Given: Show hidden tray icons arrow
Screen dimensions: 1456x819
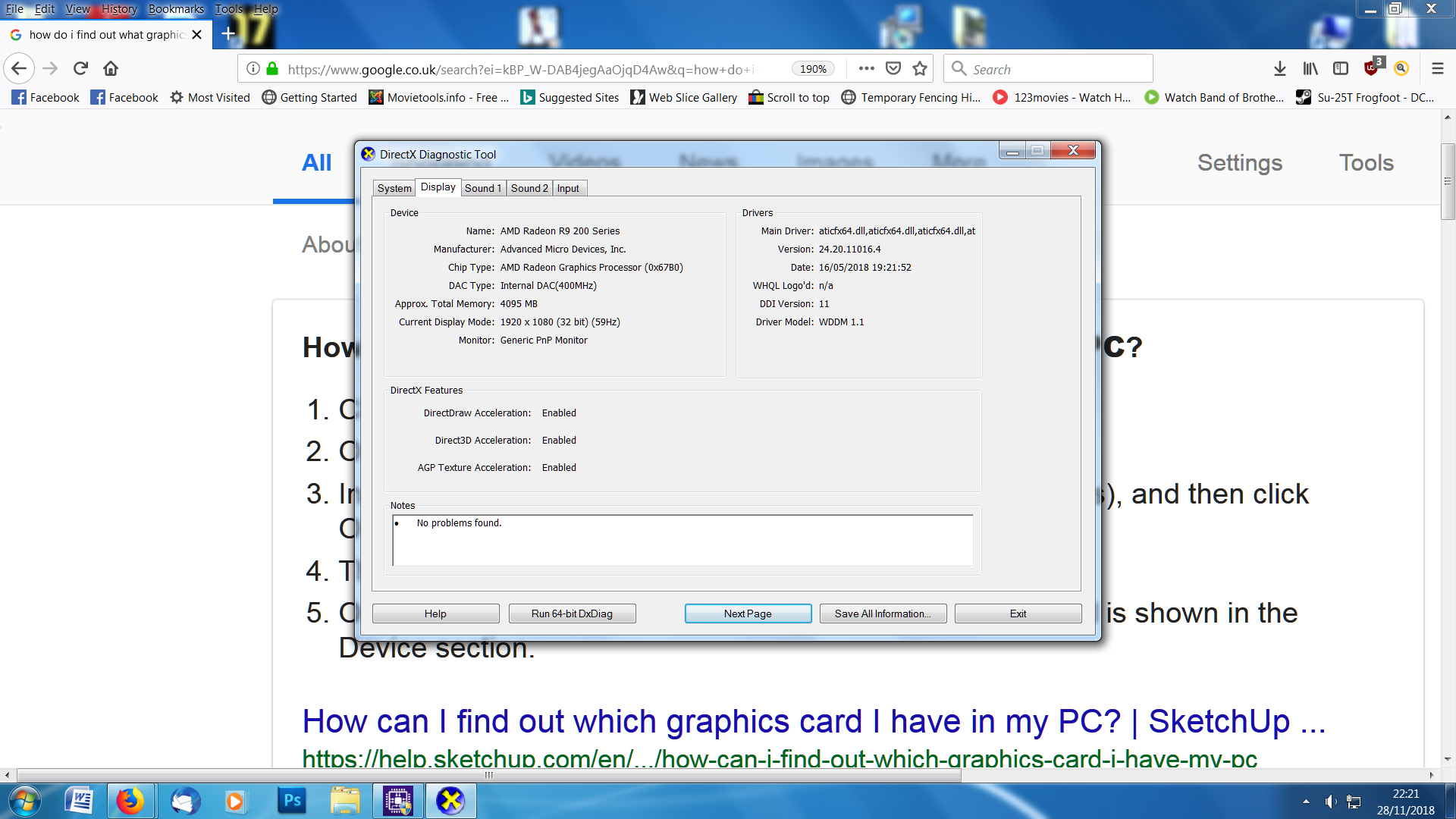Looking at the screenshot, I should pos(1306,802).
